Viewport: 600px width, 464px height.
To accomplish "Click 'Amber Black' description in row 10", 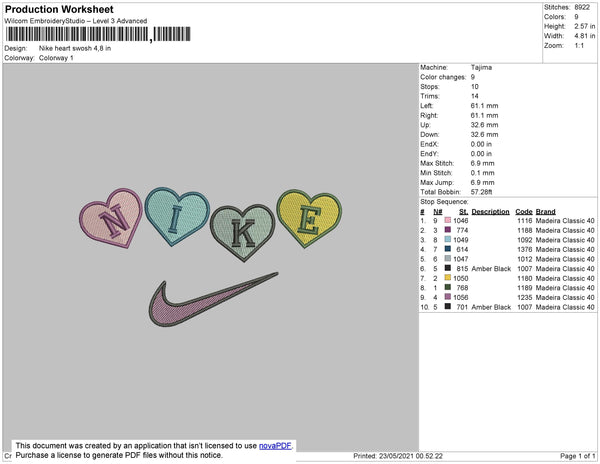I will click(x=491, y=307).
